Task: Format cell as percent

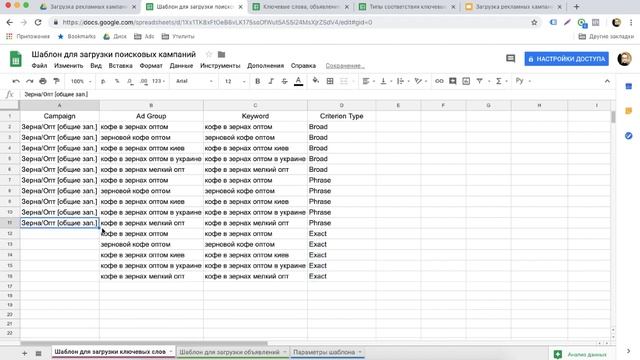Action: (117, 81)
